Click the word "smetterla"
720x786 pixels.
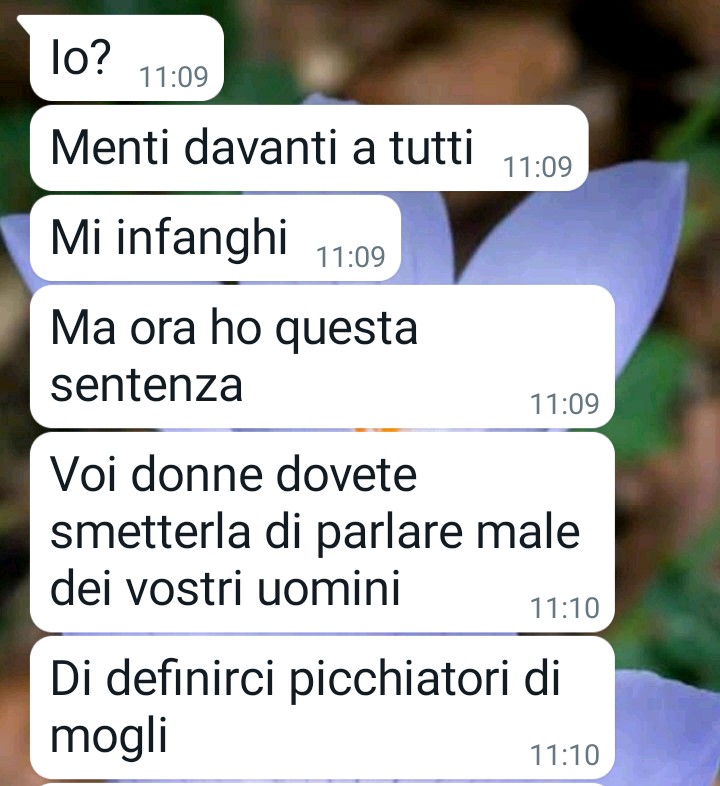[150, 531]
